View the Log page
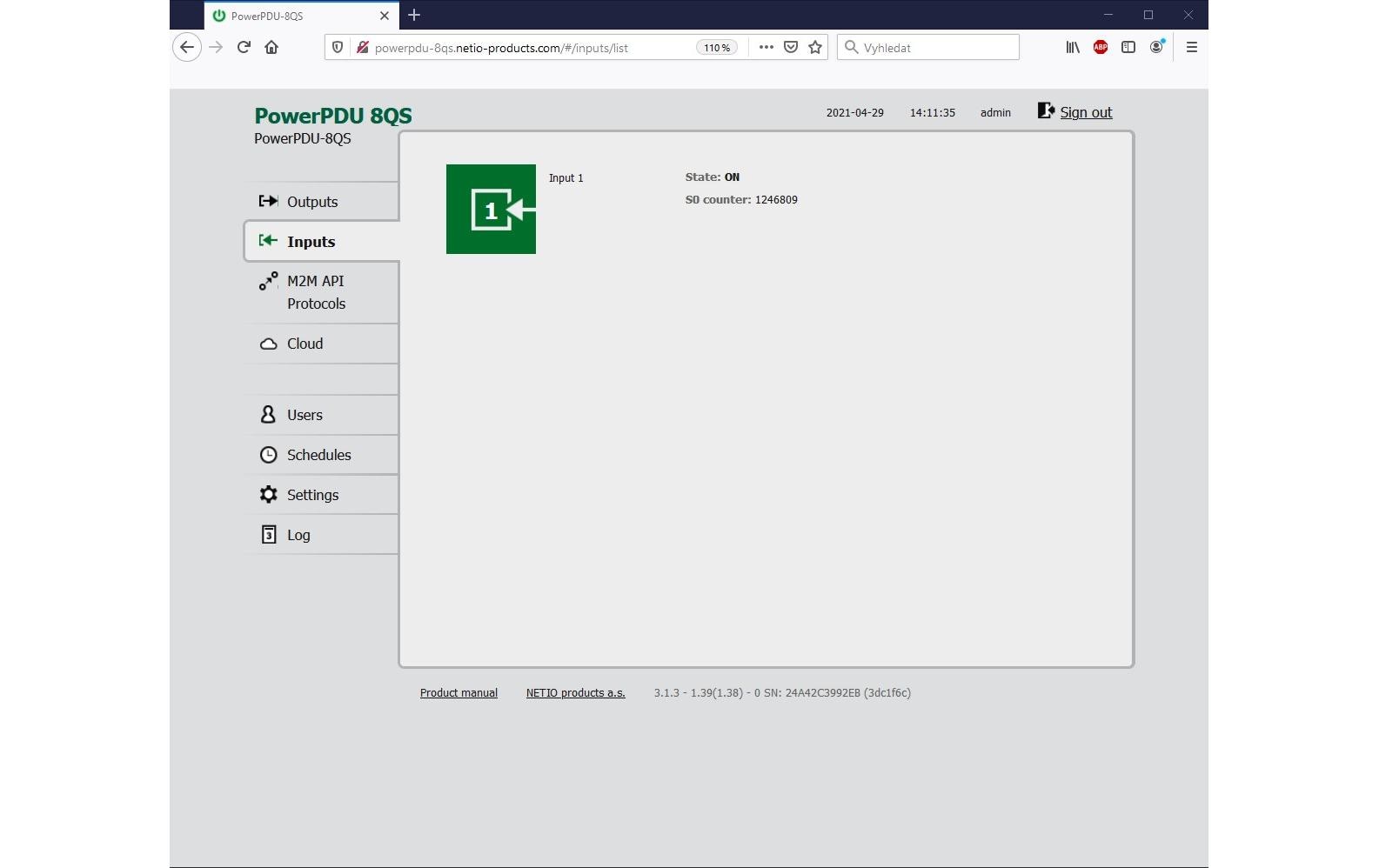 pyautogui.click(x=322, y=535)
